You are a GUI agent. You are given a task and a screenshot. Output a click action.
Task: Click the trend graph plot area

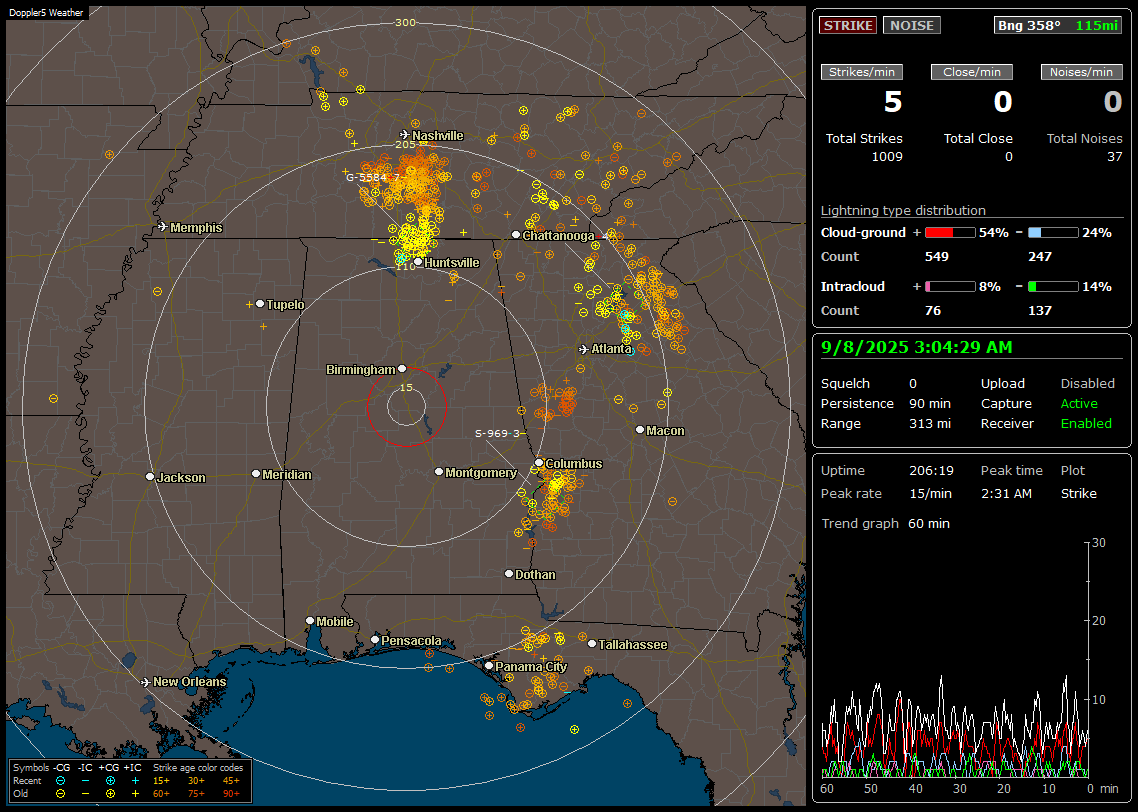[955, 660]
